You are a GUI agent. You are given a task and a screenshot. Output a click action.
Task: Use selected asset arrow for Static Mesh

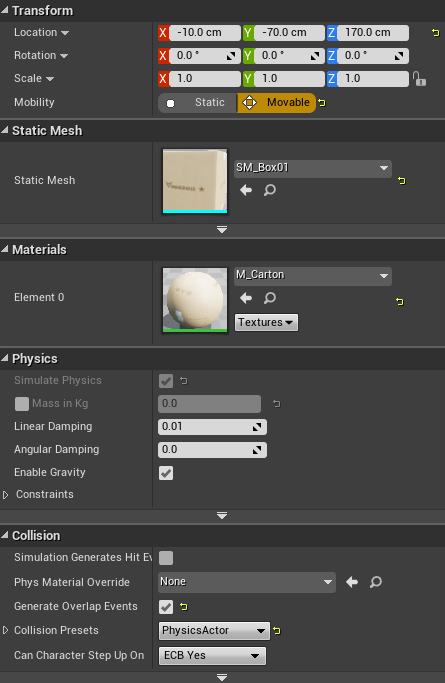click(x=246, y=190)
